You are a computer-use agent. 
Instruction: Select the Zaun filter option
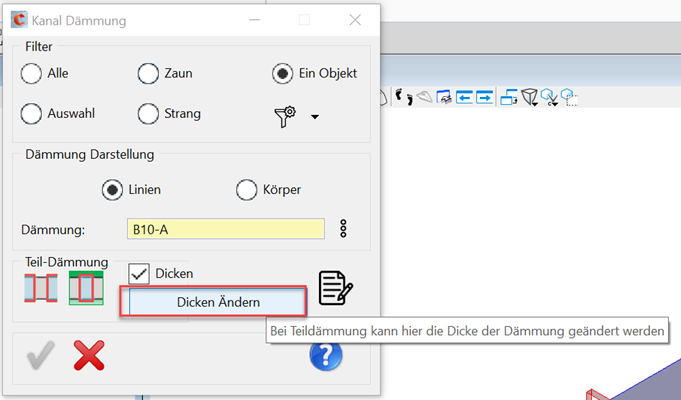coord(148,73)
